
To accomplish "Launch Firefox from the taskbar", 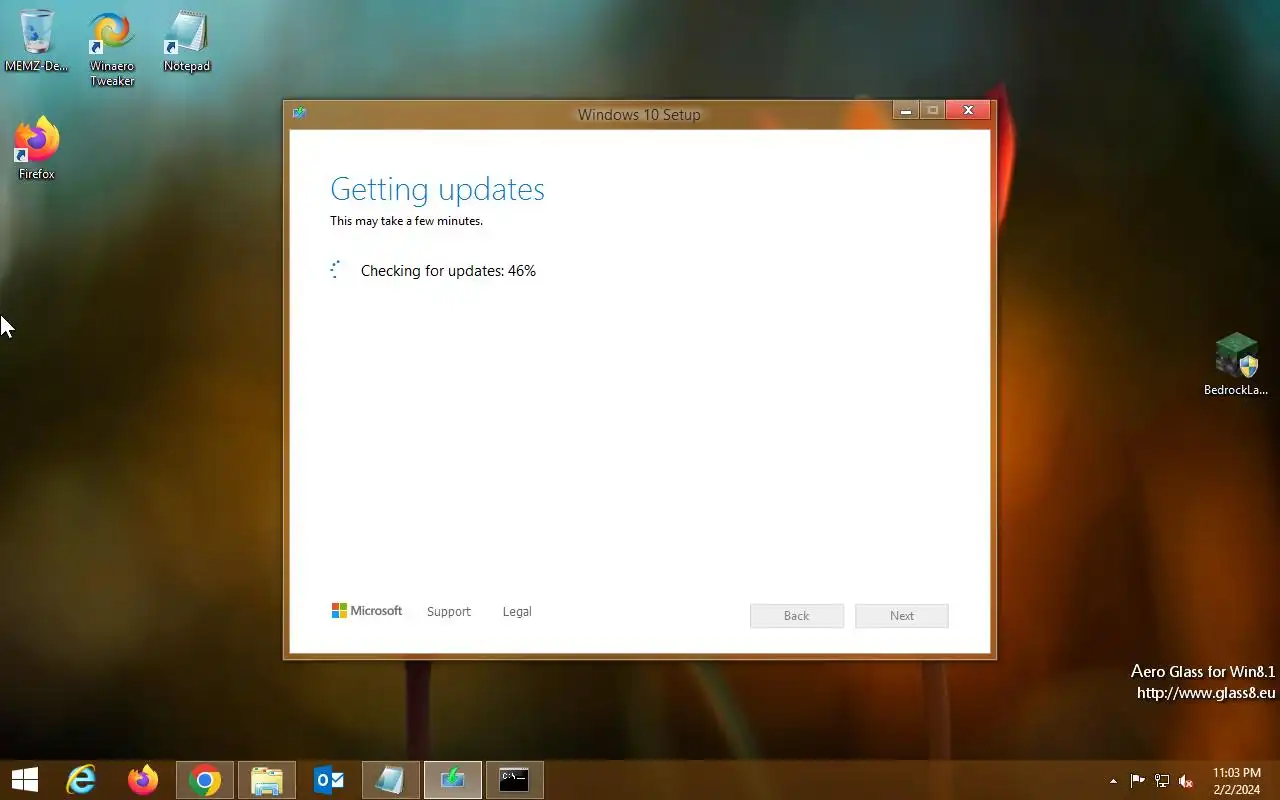I will coord(143,780).
